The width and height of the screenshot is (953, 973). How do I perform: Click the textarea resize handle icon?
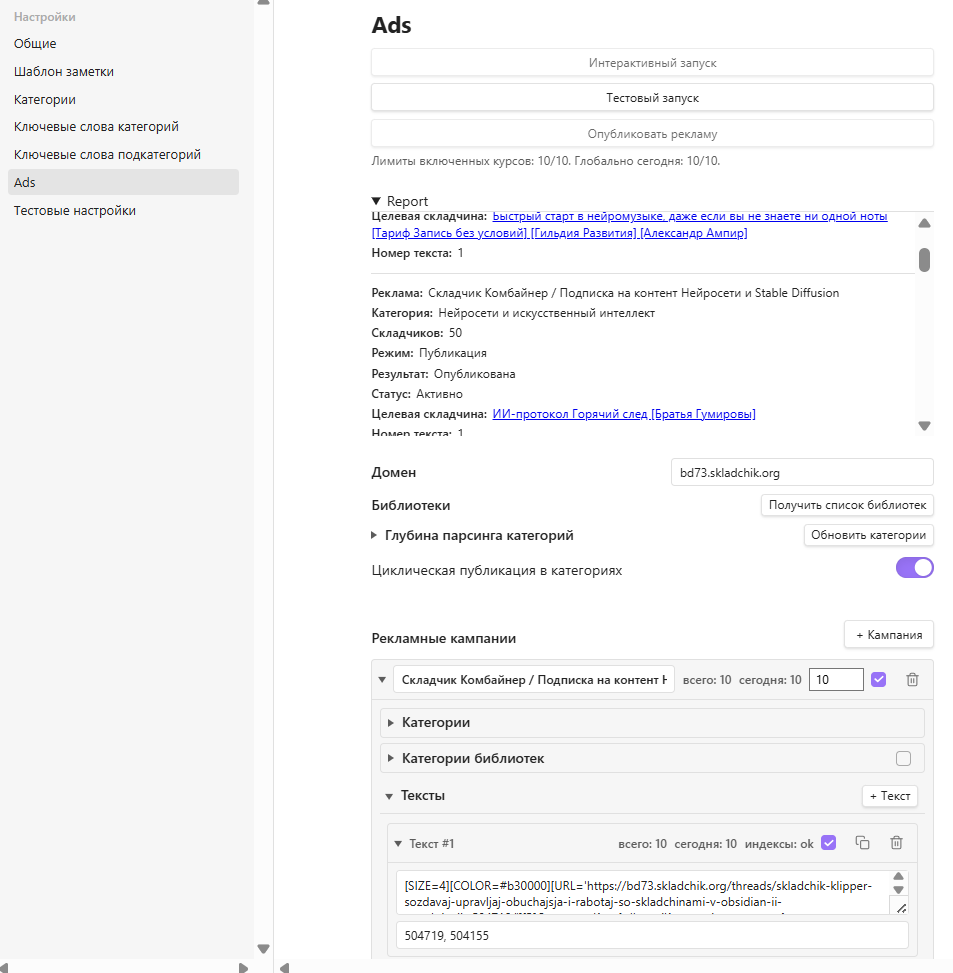(x=899, y=907)
